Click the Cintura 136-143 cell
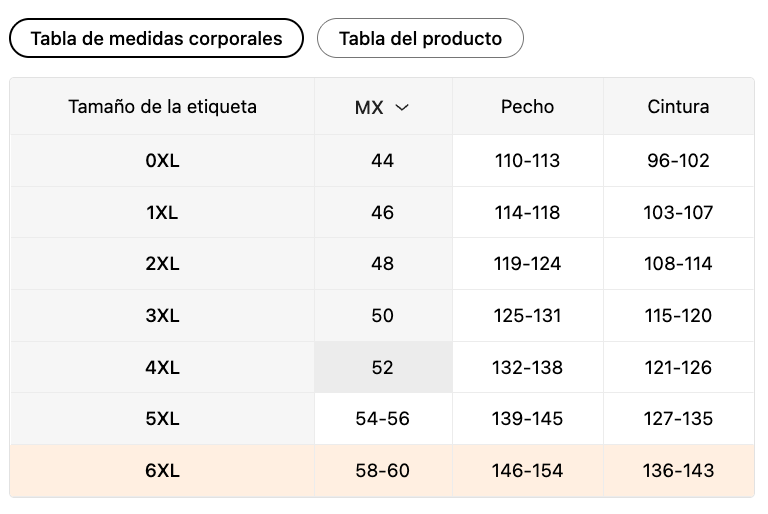The image size is (768, 514). point(678,470)
